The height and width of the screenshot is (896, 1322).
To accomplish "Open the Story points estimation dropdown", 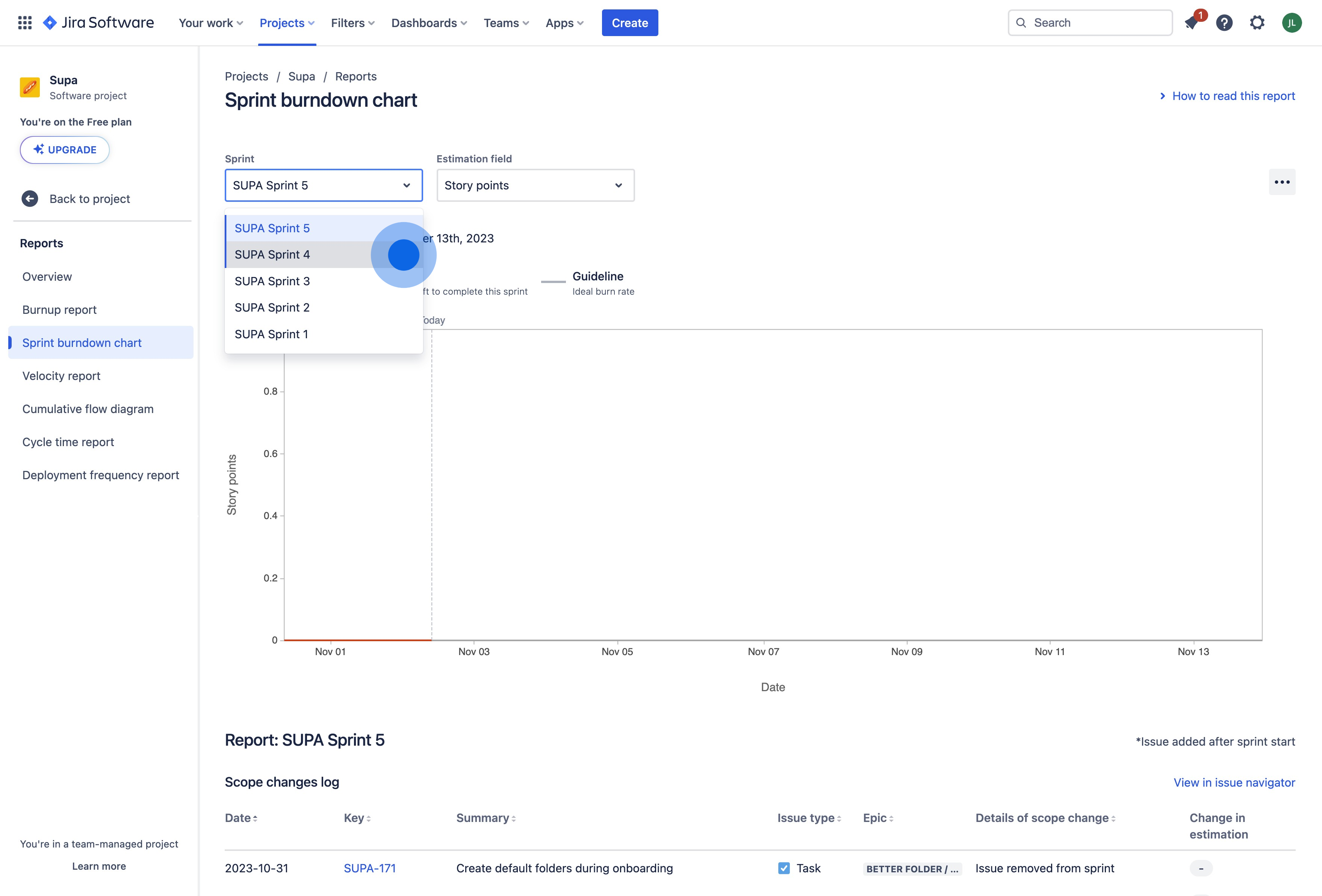I will point(535,185).
